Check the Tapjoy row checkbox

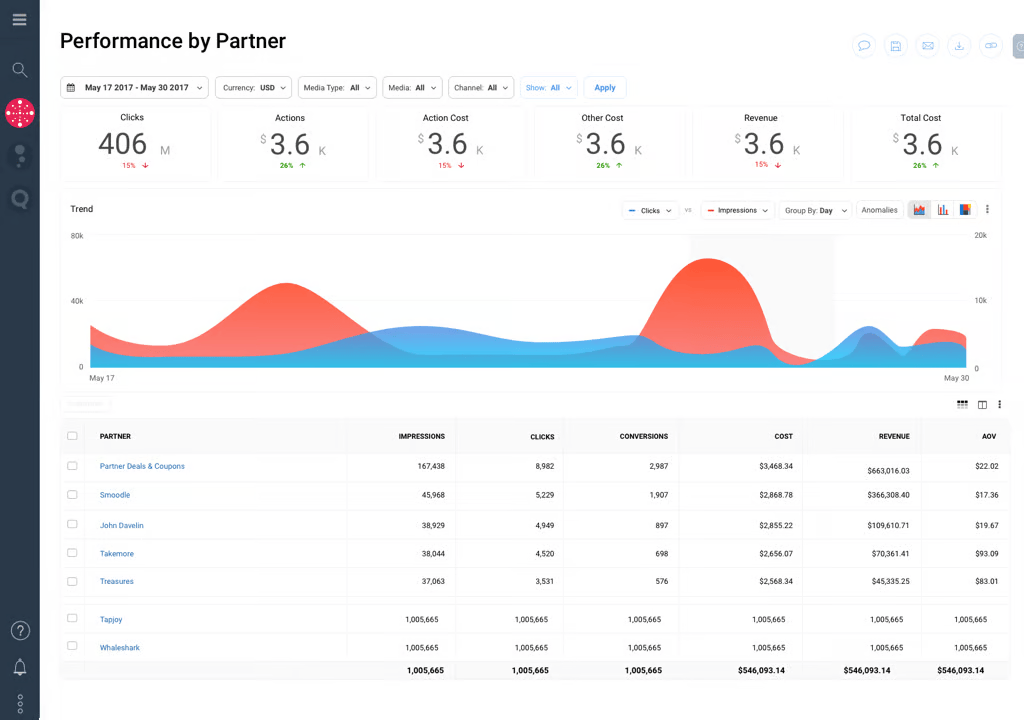[72, 618]
